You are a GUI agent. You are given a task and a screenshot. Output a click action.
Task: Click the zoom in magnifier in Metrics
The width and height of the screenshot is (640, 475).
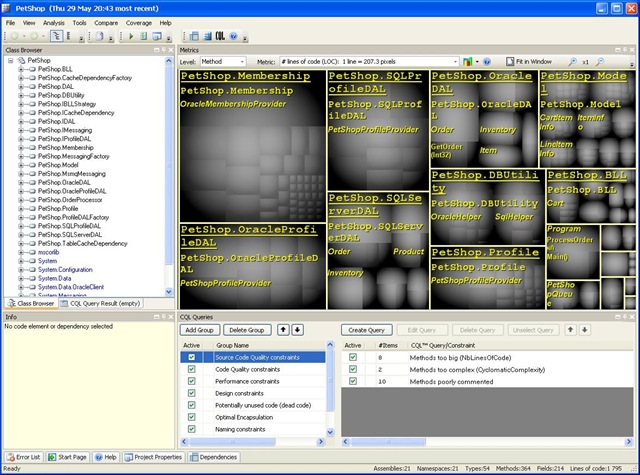(x=573, y=62)
